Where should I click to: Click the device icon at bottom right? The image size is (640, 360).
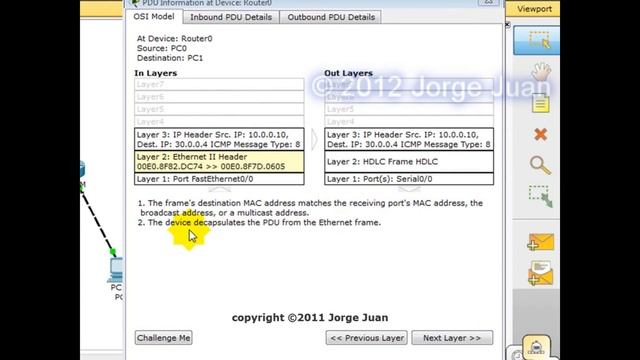(536, 347)
